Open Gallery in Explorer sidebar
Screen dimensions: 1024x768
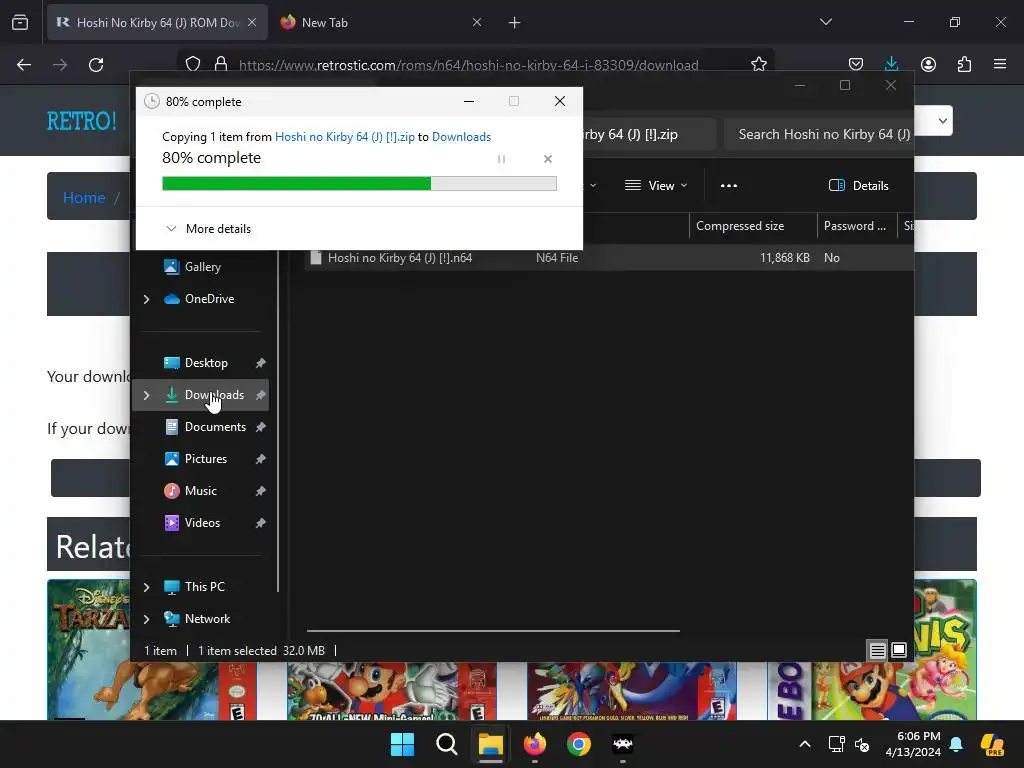202,266
